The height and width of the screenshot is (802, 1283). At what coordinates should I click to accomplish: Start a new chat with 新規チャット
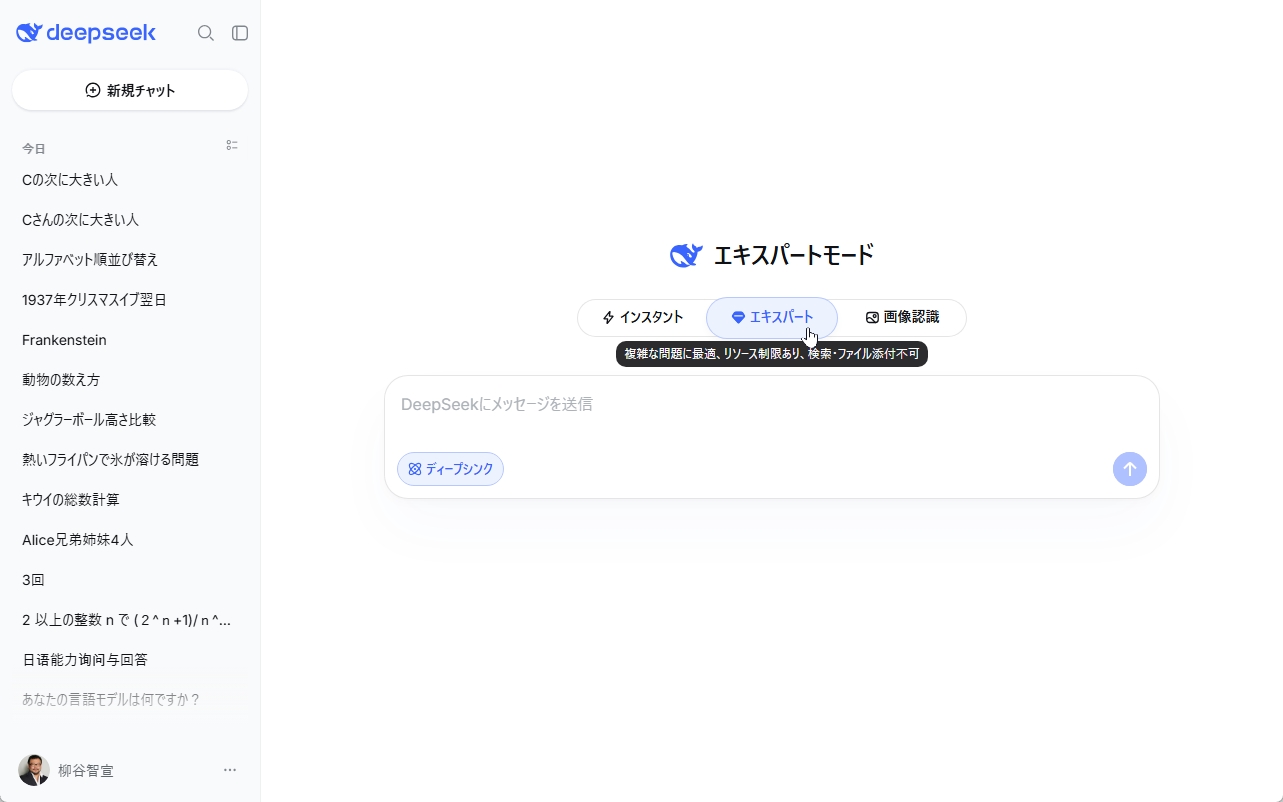[130, 90]
